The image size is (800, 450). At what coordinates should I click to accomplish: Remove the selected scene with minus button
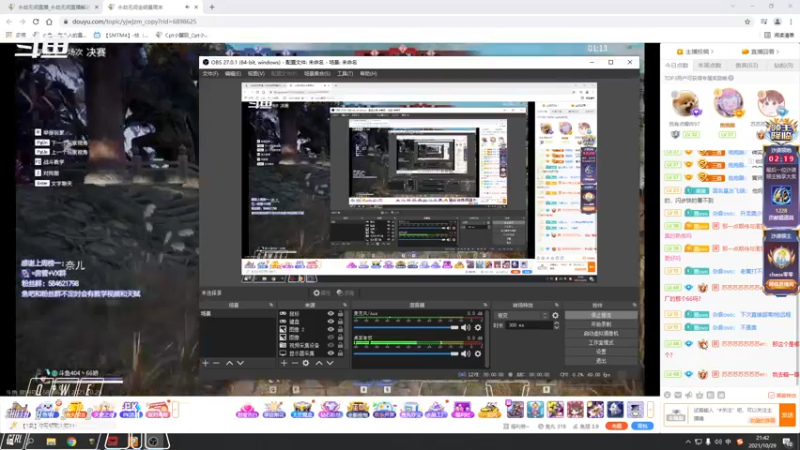coord(216,363)
